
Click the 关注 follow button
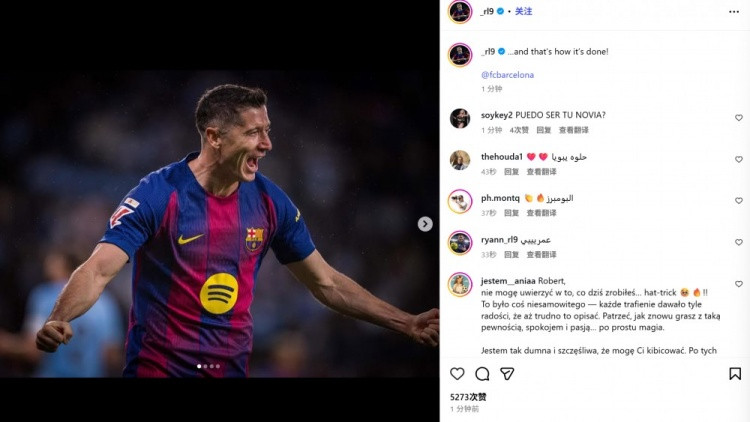pyautogui.click(x=524, y=12)
